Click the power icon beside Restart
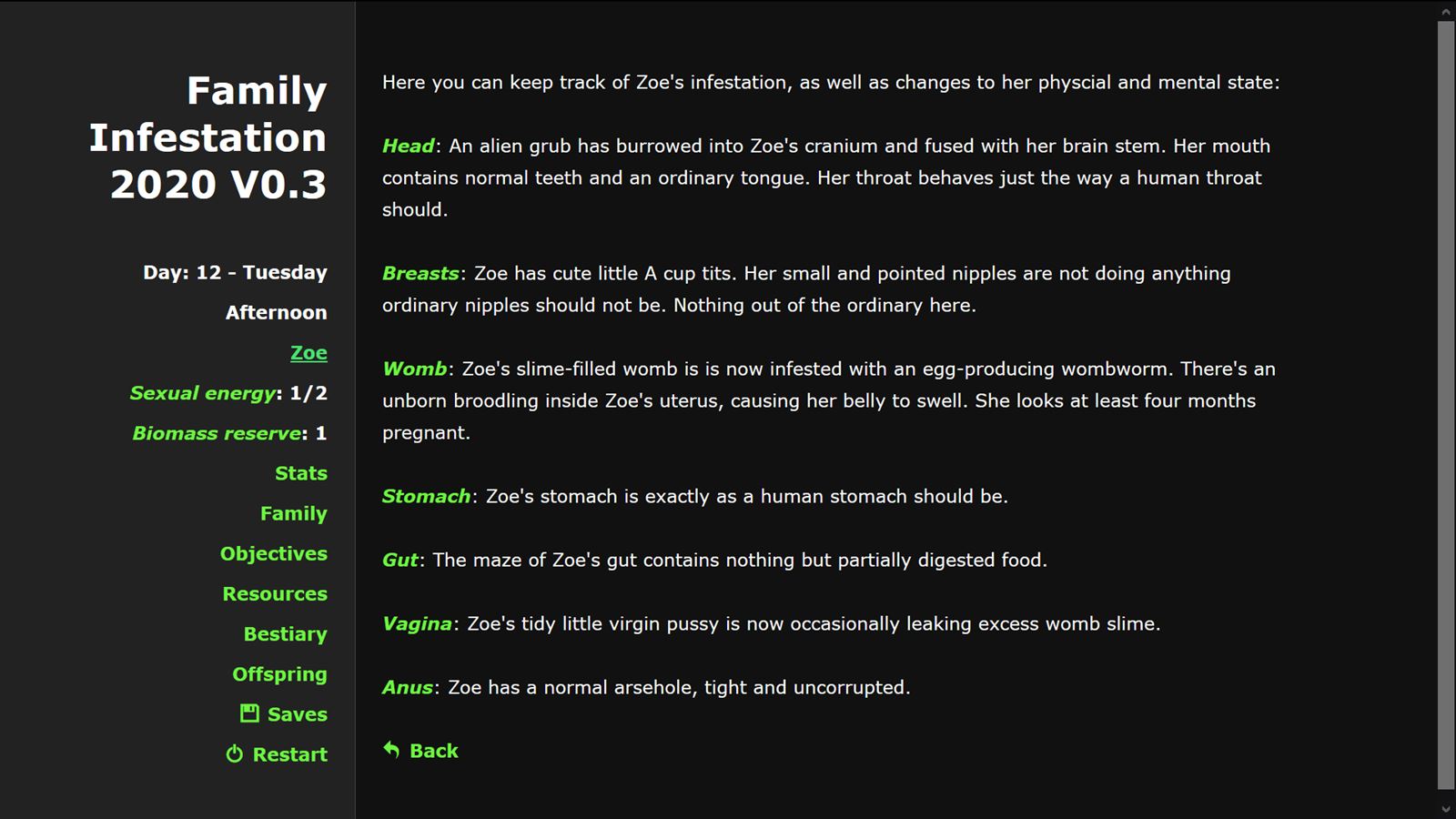Image resolution: width=1456 pixels, height=819 pixels. click(x=235, y=754)
